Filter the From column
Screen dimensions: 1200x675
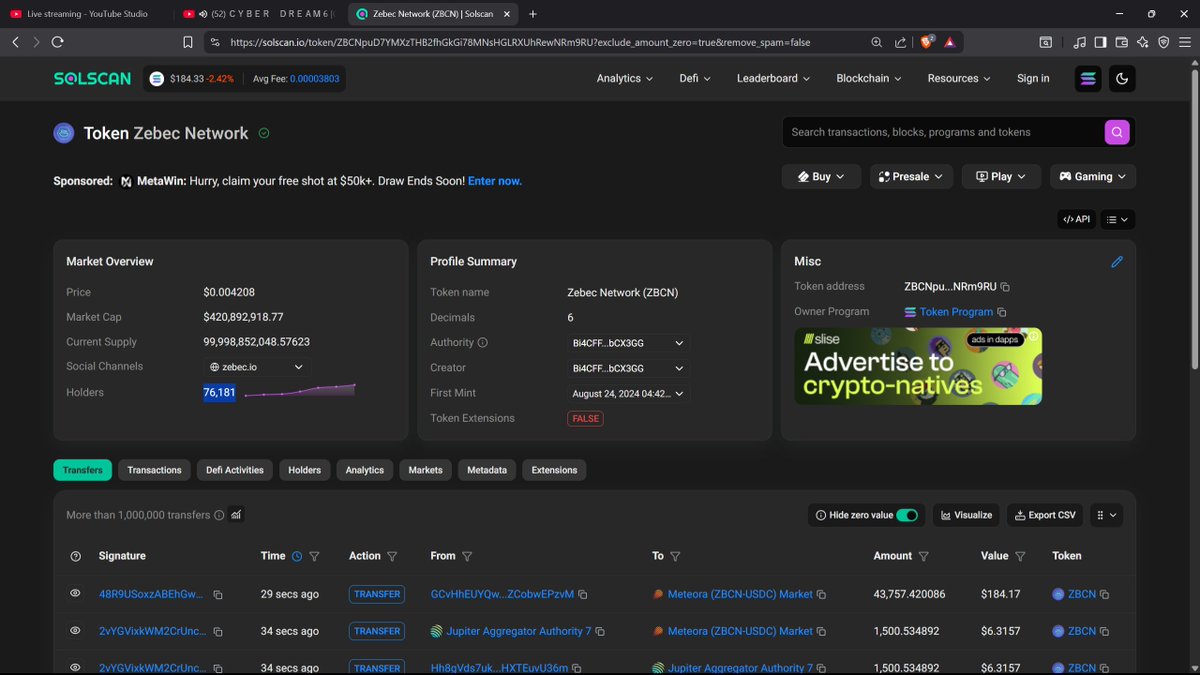(x=467, y=556)
